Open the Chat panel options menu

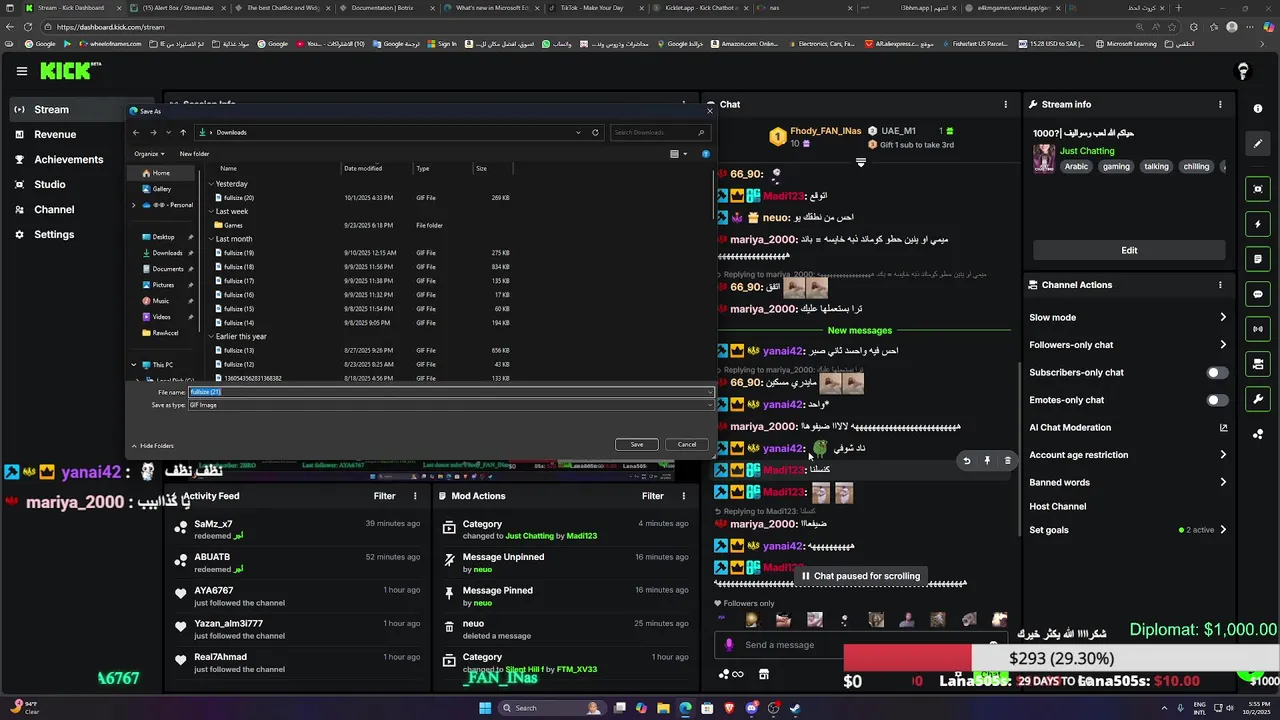pyautogui.click(x=1006, y=104)
